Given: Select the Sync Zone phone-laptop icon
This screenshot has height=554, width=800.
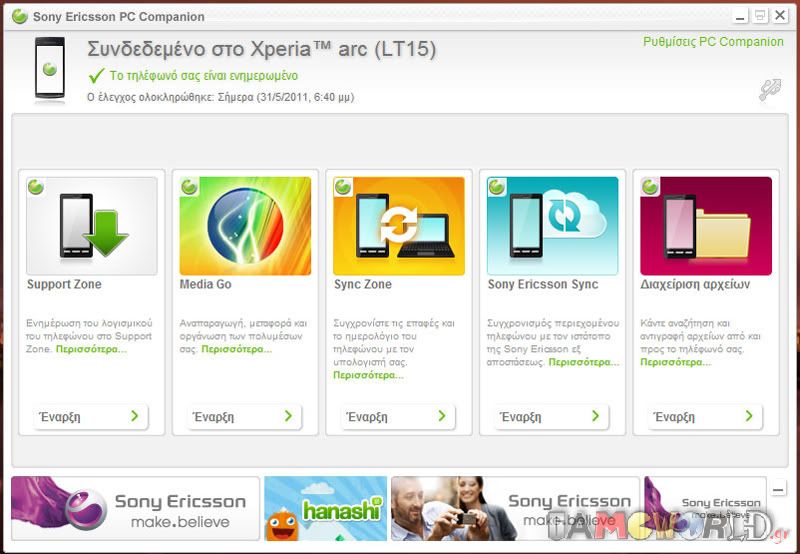Looking at the screenshot, I should [x=399, y=226].
